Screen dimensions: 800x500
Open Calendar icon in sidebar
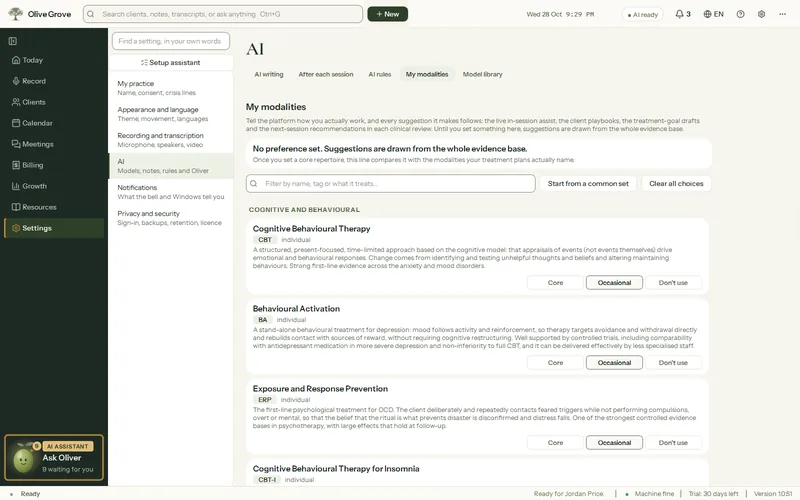point(16,123)
